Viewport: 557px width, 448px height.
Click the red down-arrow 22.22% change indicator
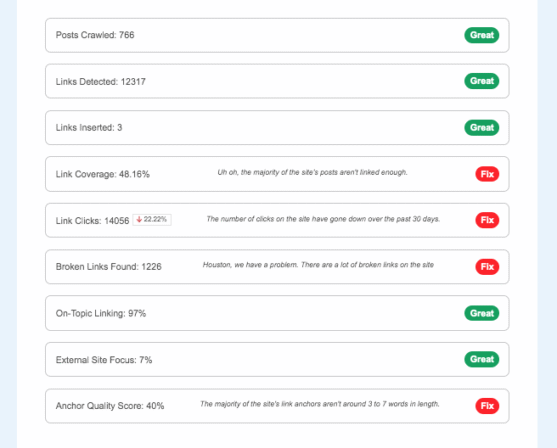click(x=152, y=220)
